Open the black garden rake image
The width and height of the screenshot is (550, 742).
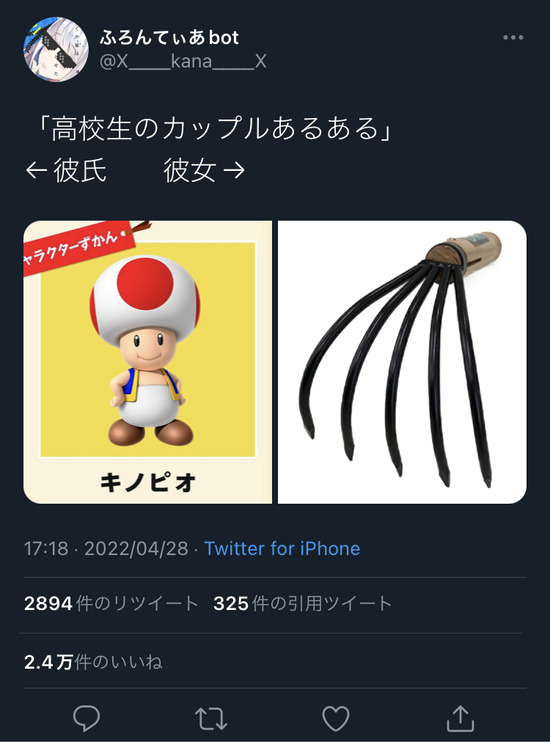tap(402, 362)
